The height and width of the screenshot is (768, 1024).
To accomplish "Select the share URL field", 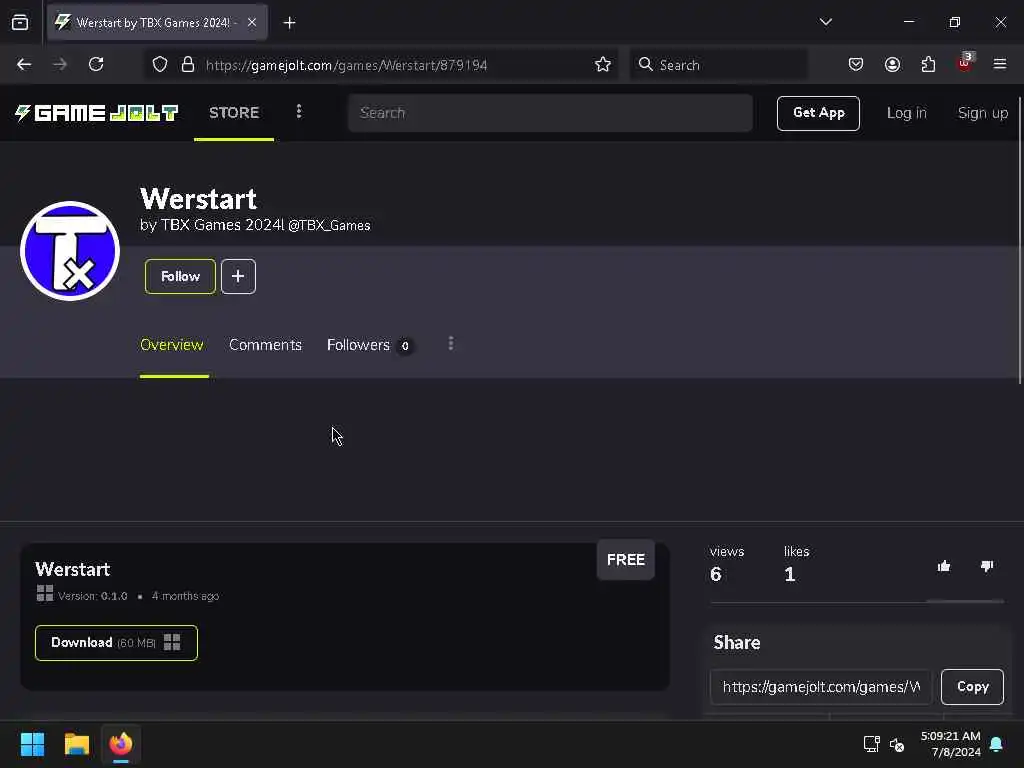I will coord(821,686).
